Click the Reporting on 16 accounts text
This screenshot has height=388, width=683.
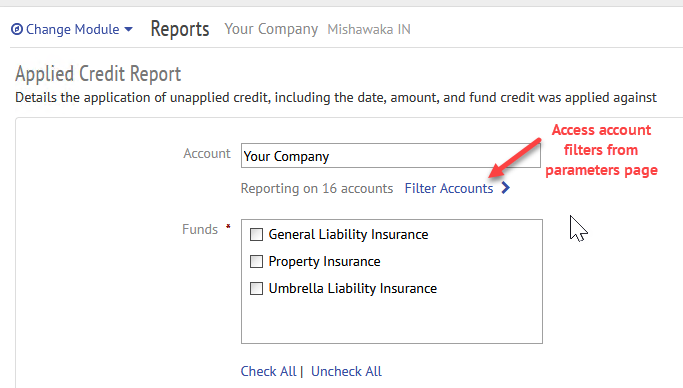[x=317, y=188]
